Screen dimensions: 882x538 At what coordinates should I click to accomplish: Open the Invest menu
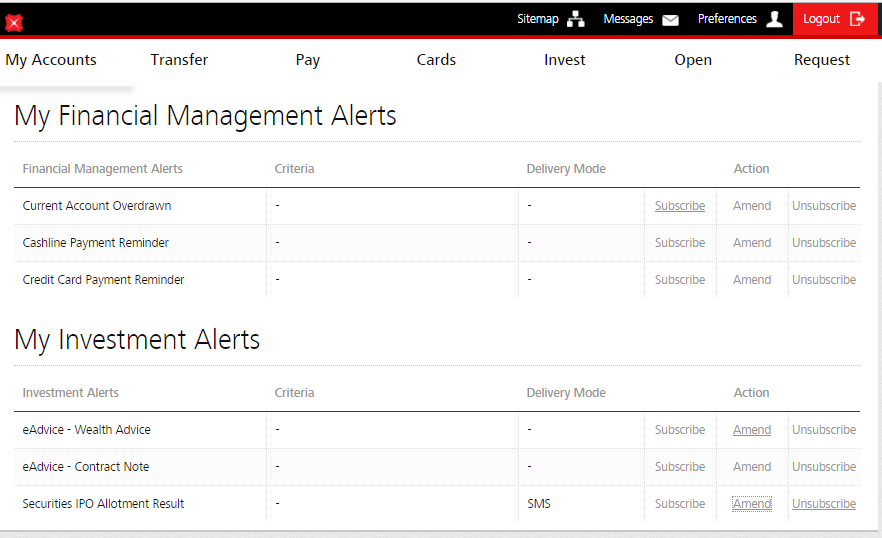click(x=565, y=60)
